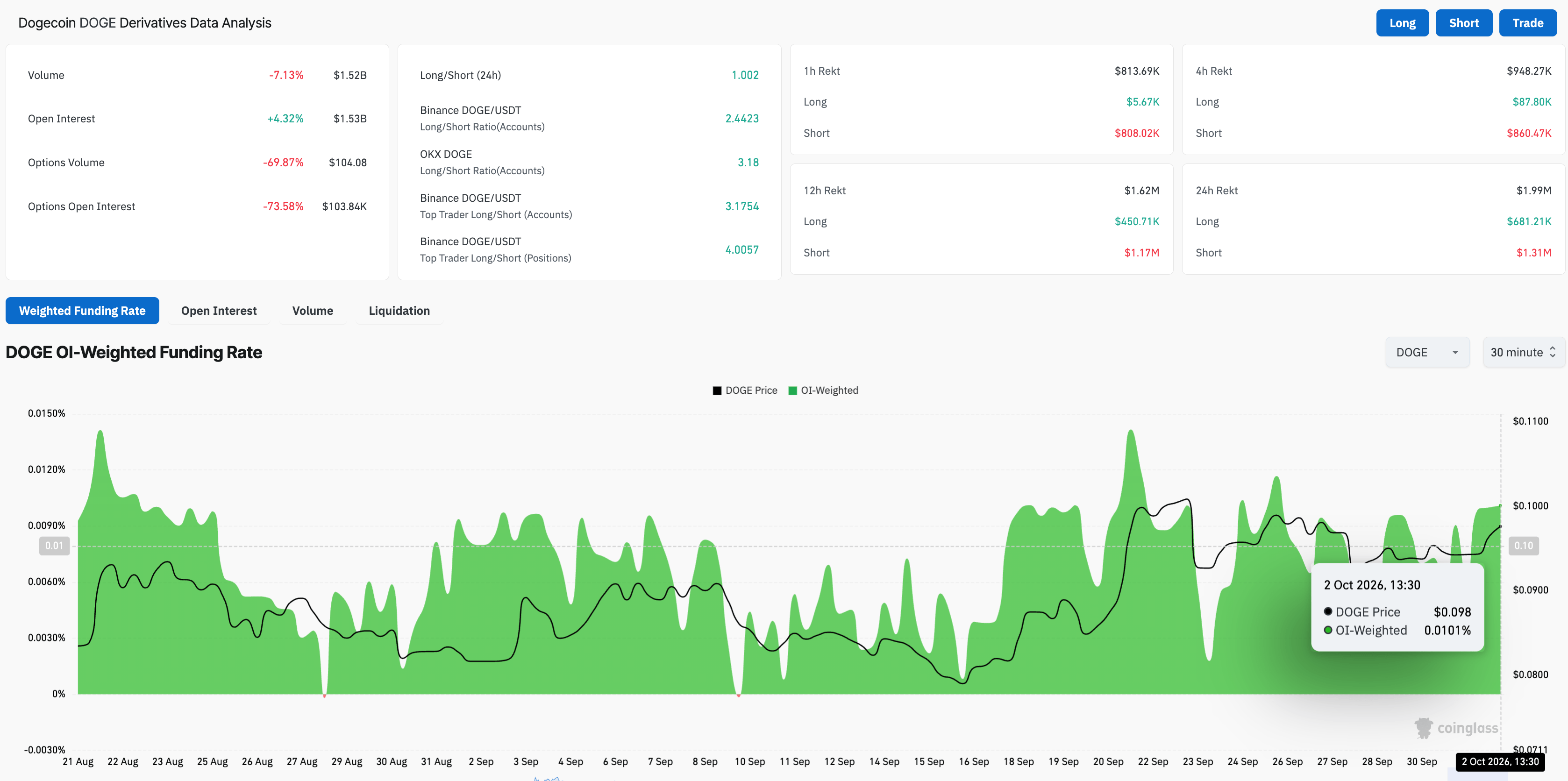The width and height of the screenshot is (1568, 781).
Task: Click the blue Long button
Action: [1402, 23]
